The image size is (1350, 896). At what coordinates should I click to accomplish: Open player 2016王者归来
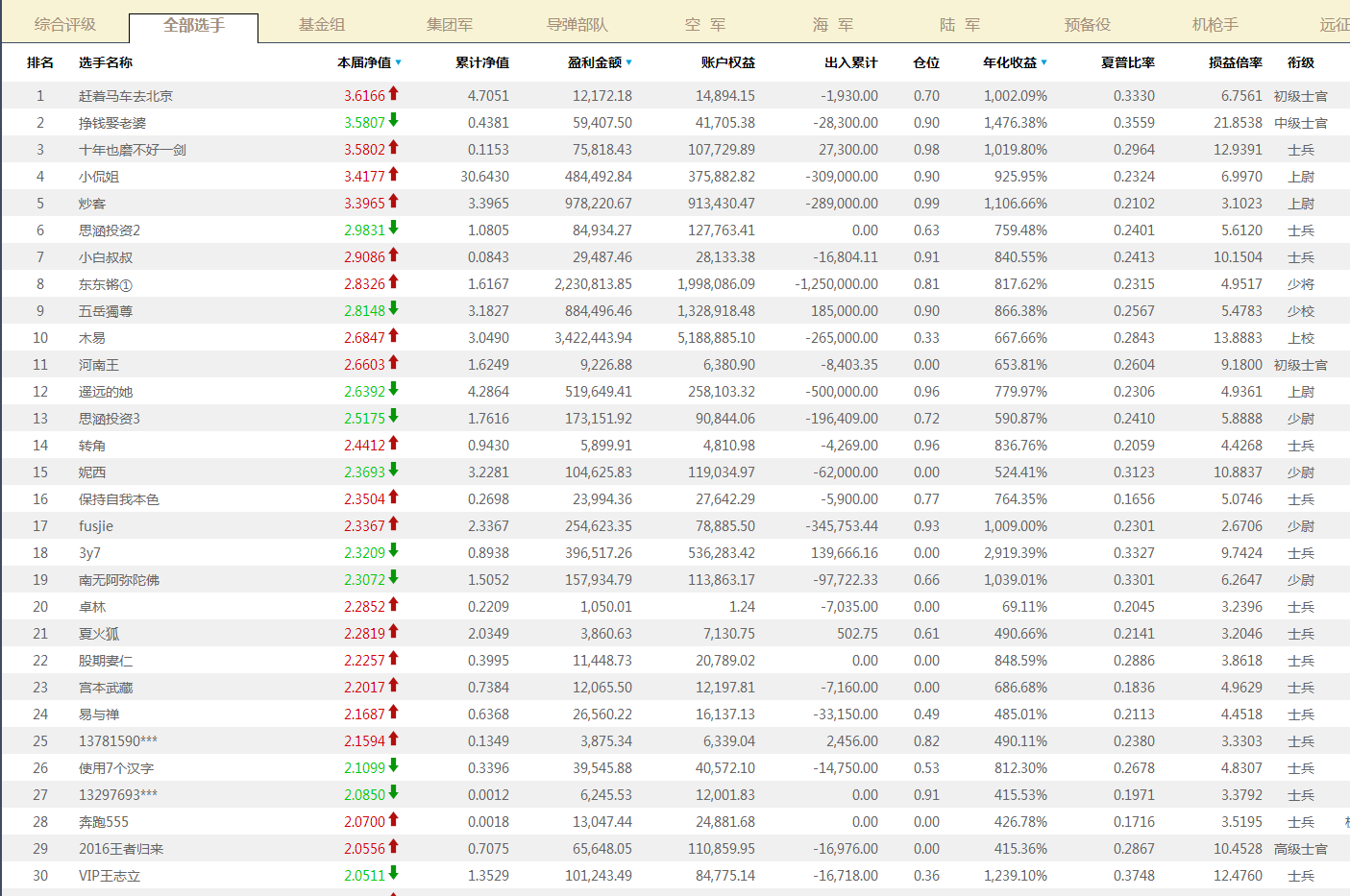121,849
